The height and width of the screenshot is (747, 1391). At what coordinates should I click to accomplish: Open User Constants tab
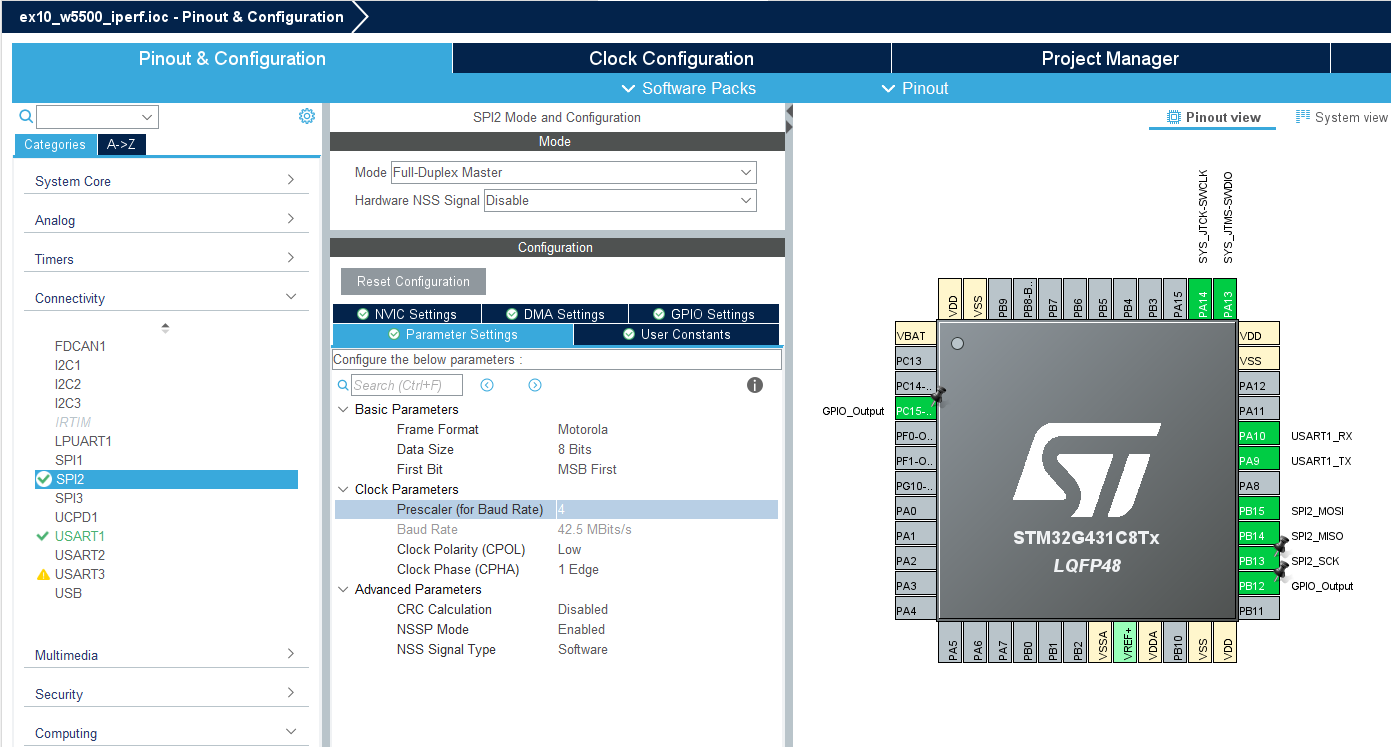(676, 335)
